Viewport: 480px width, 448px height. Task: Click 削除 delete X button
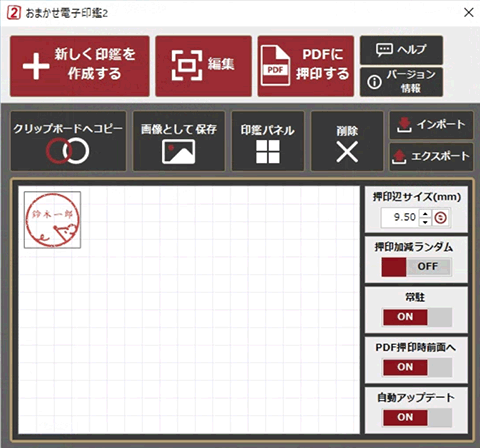pos(347,141)
